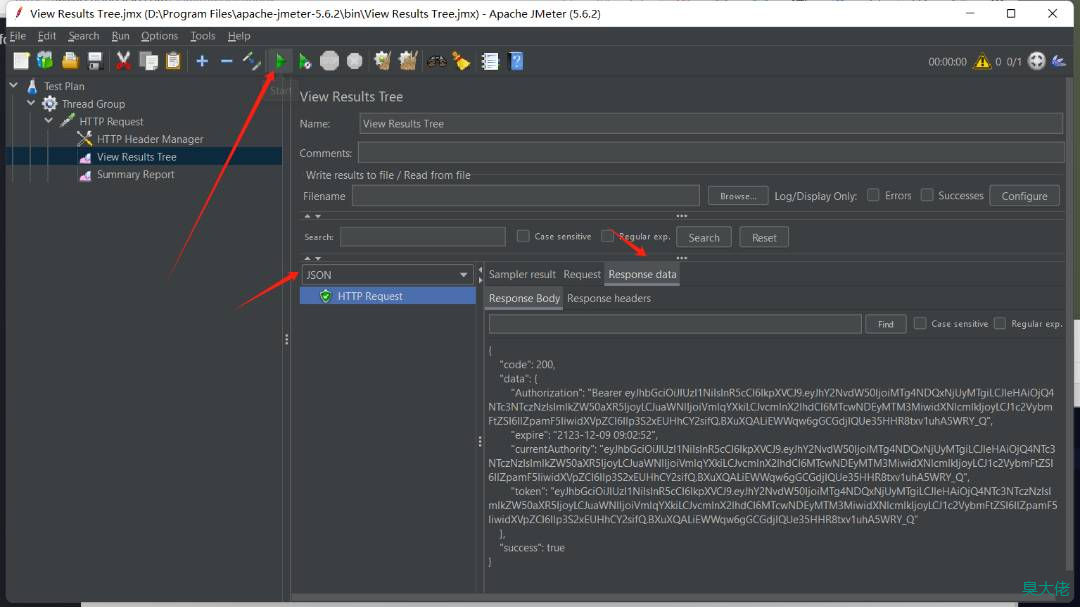Open the JSON renderer dropdown
The width and height of the screenshot is (1080, 607).
click(x=386, y=275)
